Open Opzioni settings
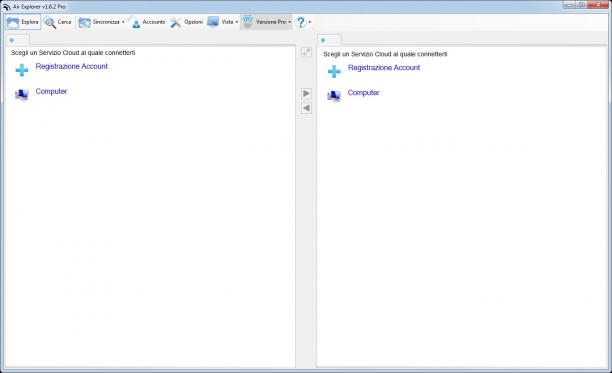Image resolution: width=612 pixels, height=373 pixels. pos(187,22)
